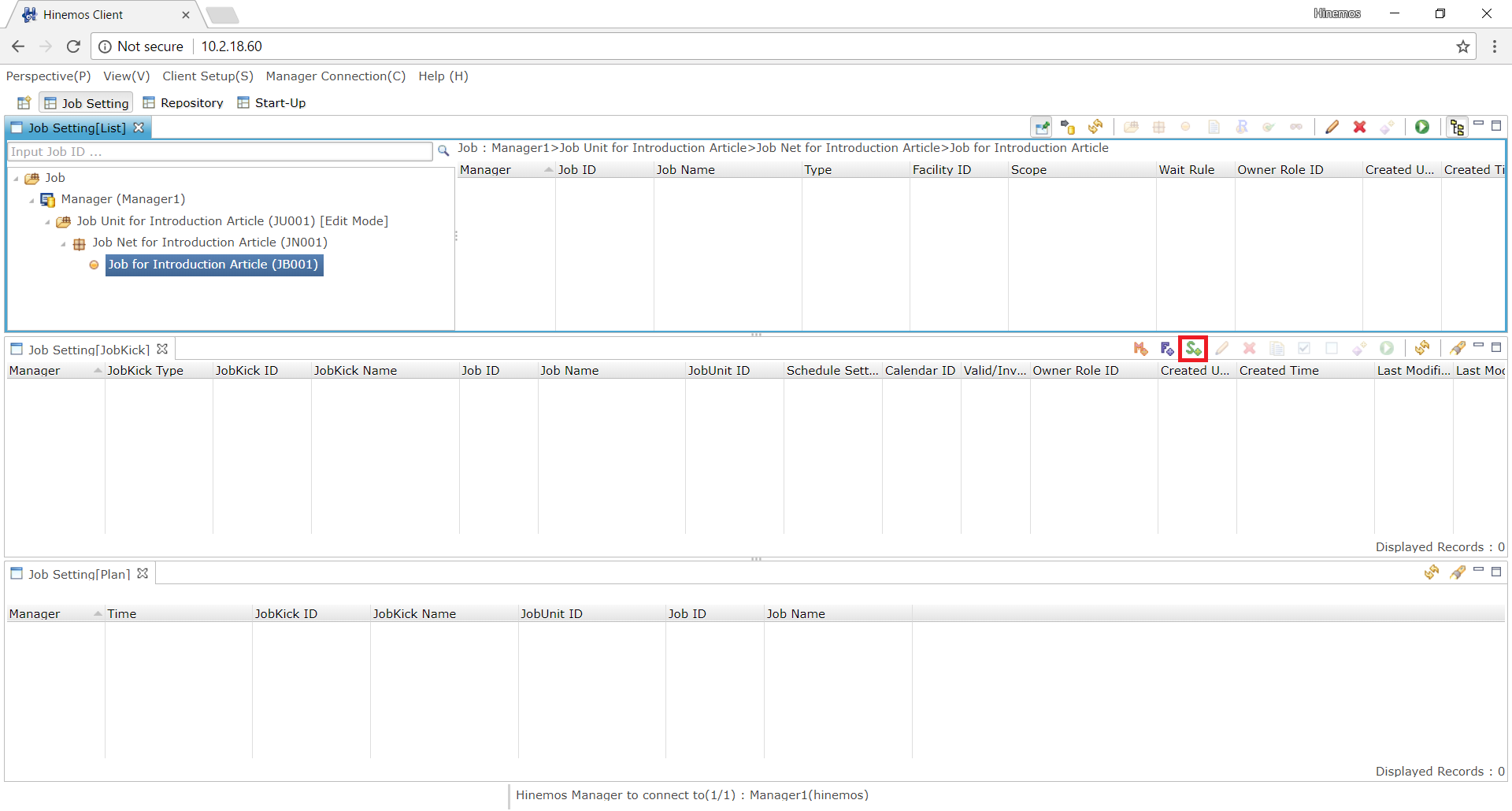Select Job Net for Introduction Article (JN001)

209,243
